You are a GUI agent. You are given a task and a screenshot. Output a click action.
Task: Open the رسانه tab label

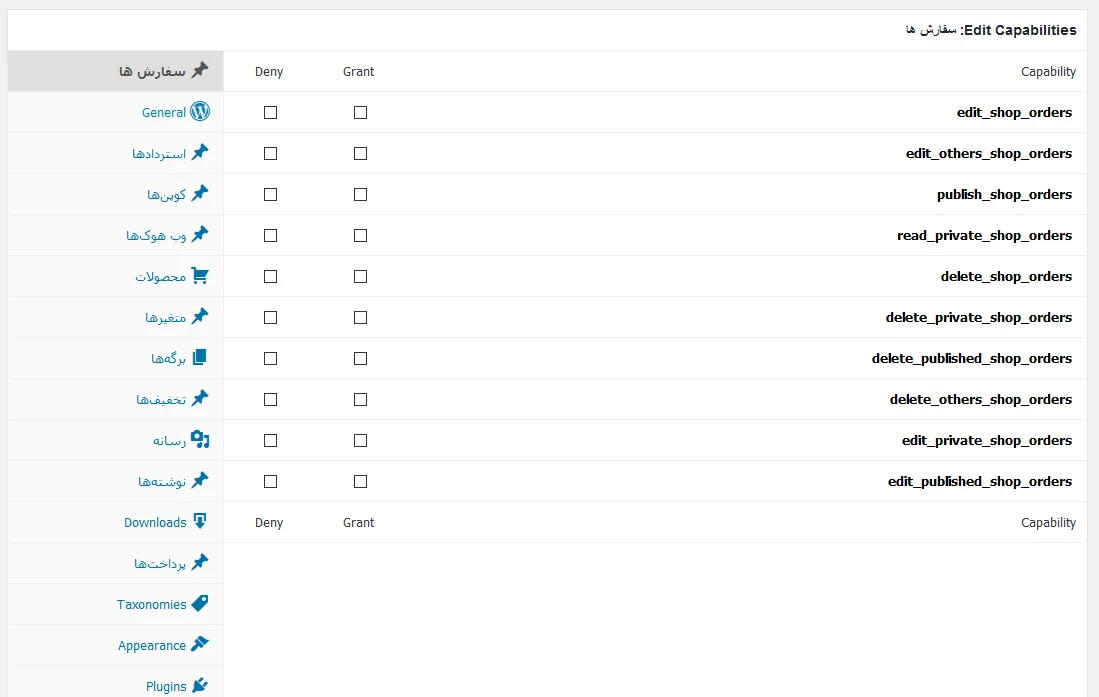[x=170, y=440]
